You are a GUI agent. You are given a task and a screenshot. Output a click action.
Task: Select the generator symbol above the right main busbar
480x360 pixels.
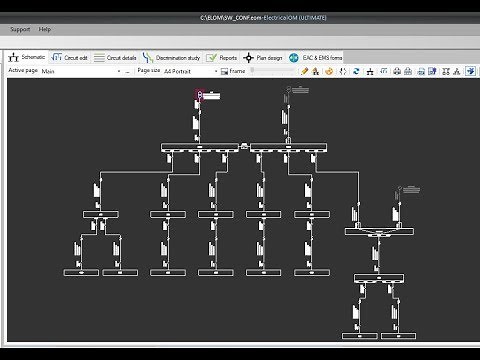[x=288, y=89]
